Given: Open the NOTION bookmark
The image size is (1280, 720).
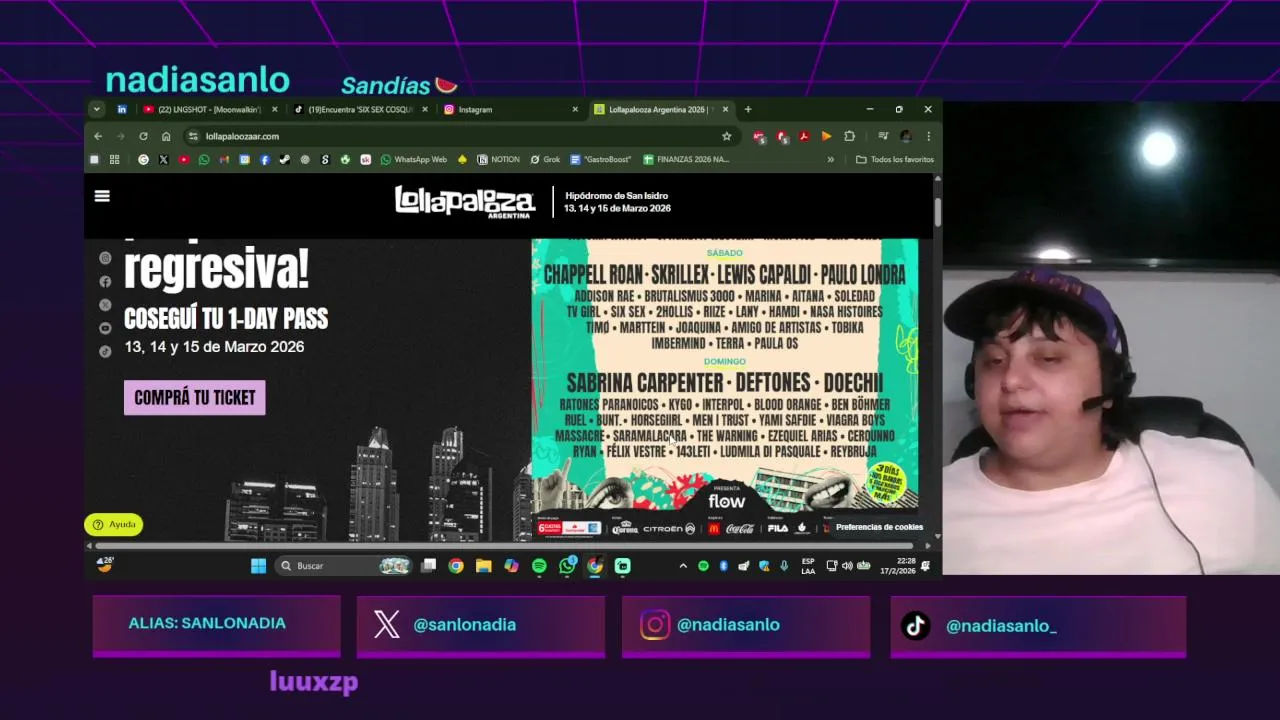Looking at the screenshot, I should (498, 159).
